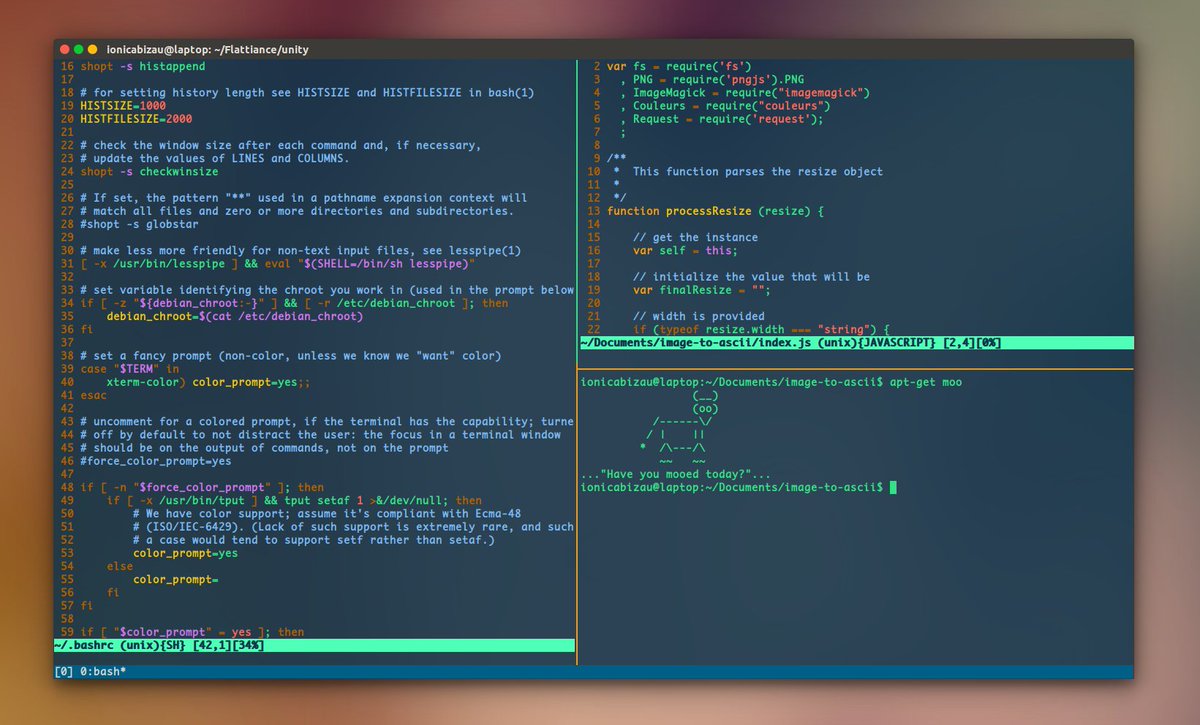Click the terminal prompt cursor block
The height and width of the screenshot is (725, 1200).
892,487
